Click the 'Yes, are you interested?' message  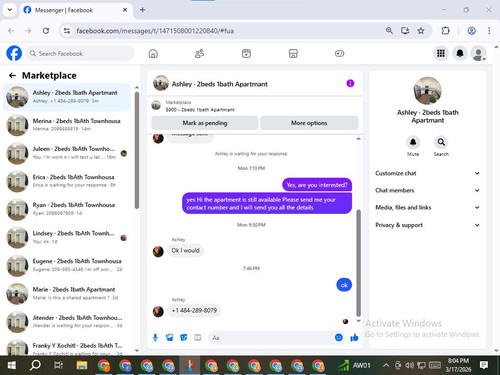317,185
